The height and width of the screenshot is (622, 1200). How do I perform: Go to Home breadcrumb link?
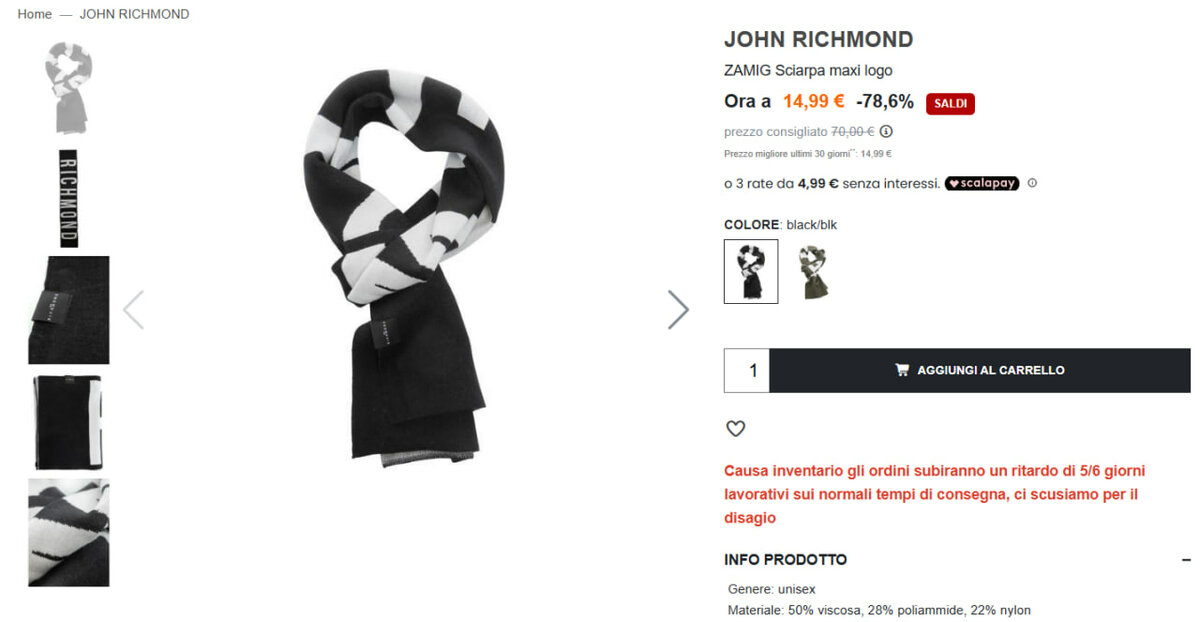pyautogui.click(x=35, y=14)
